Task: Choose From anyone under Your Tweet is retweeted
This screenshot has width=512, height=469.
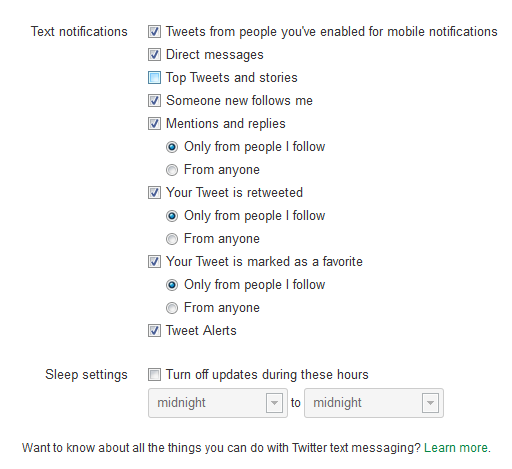Action: tap(172, 239)
